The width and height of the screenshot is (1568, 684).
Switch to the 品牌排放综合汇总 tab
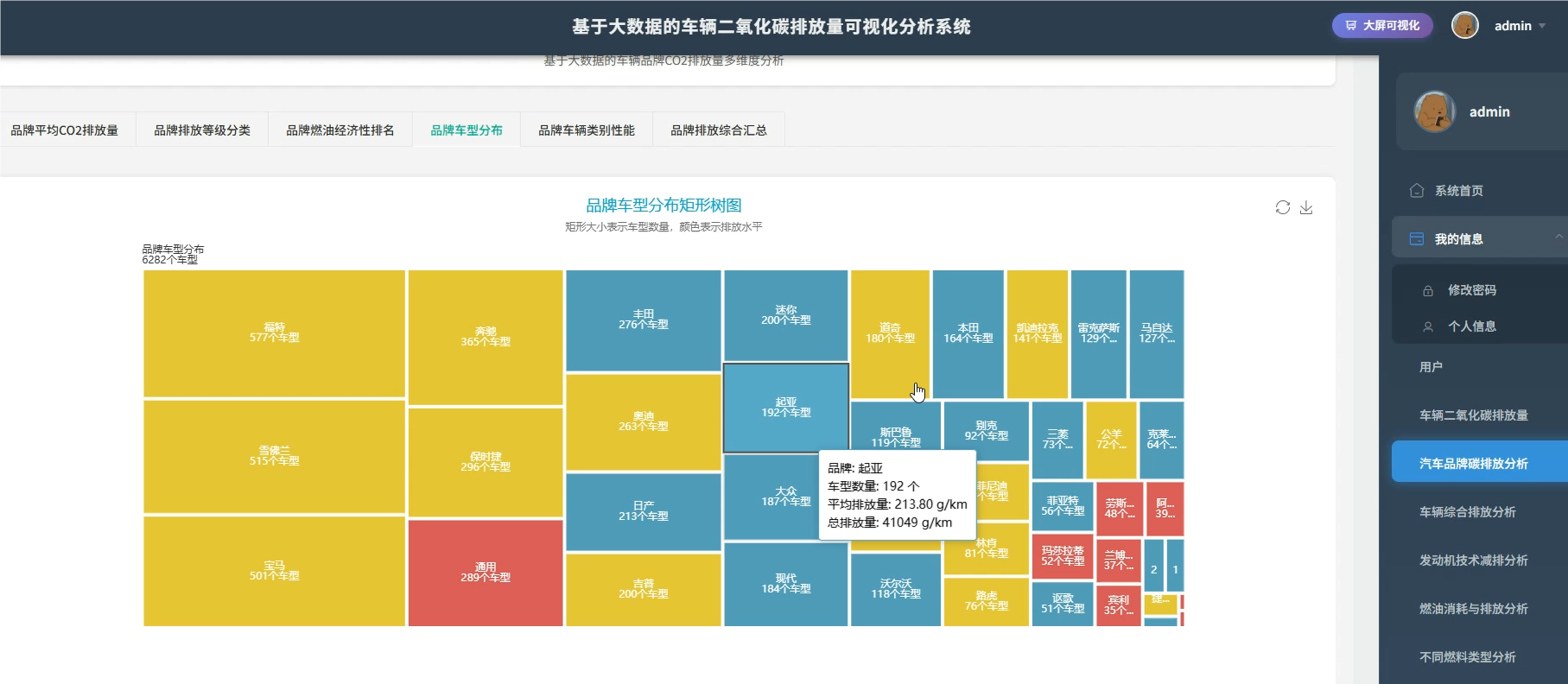coord(719,130)
